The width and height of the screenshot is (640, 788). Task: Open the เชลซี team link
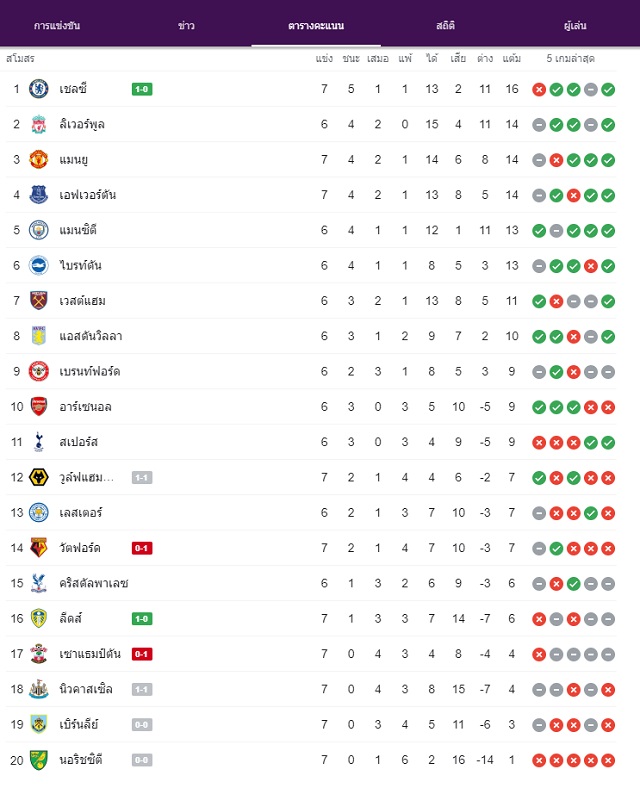coord(73,89)
